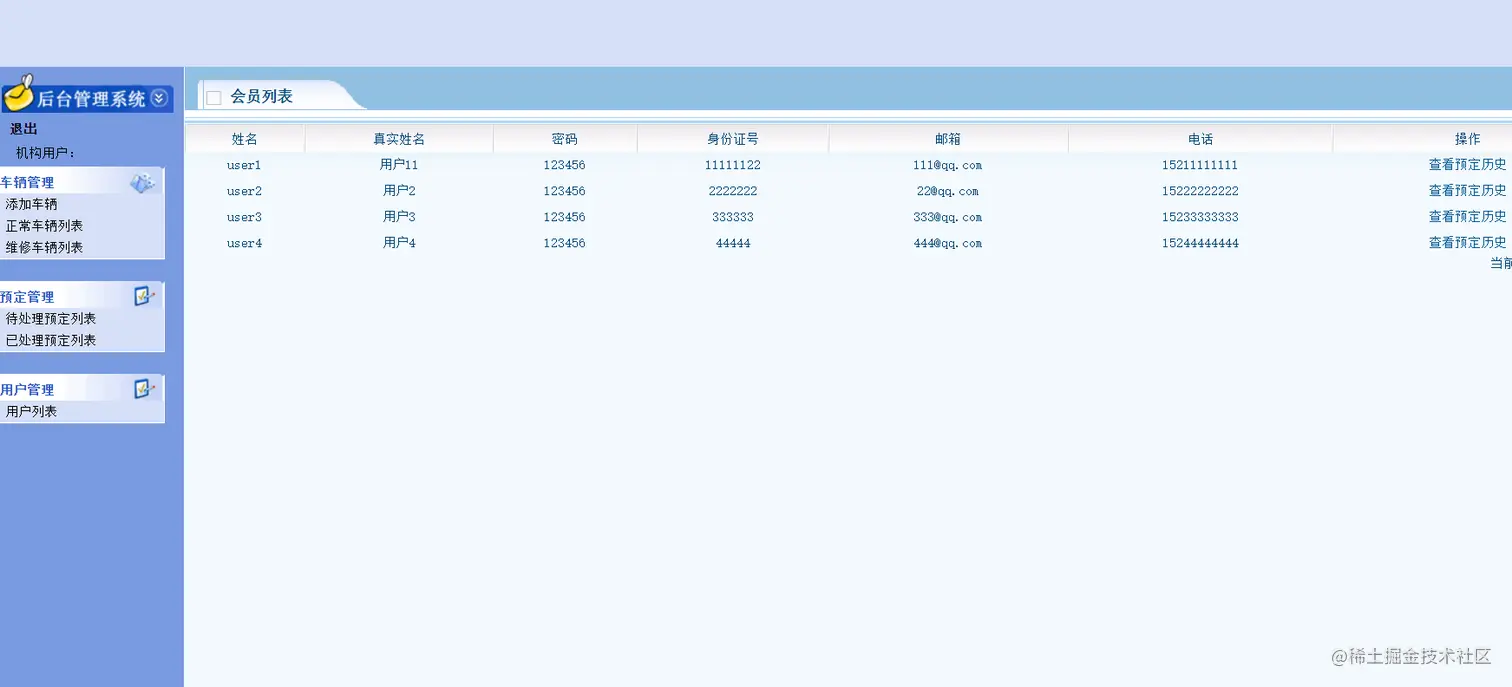This screenshot has width=1512, height=687.
Task: View 查看预定历史 for user2
Action: click(1467, 191)
